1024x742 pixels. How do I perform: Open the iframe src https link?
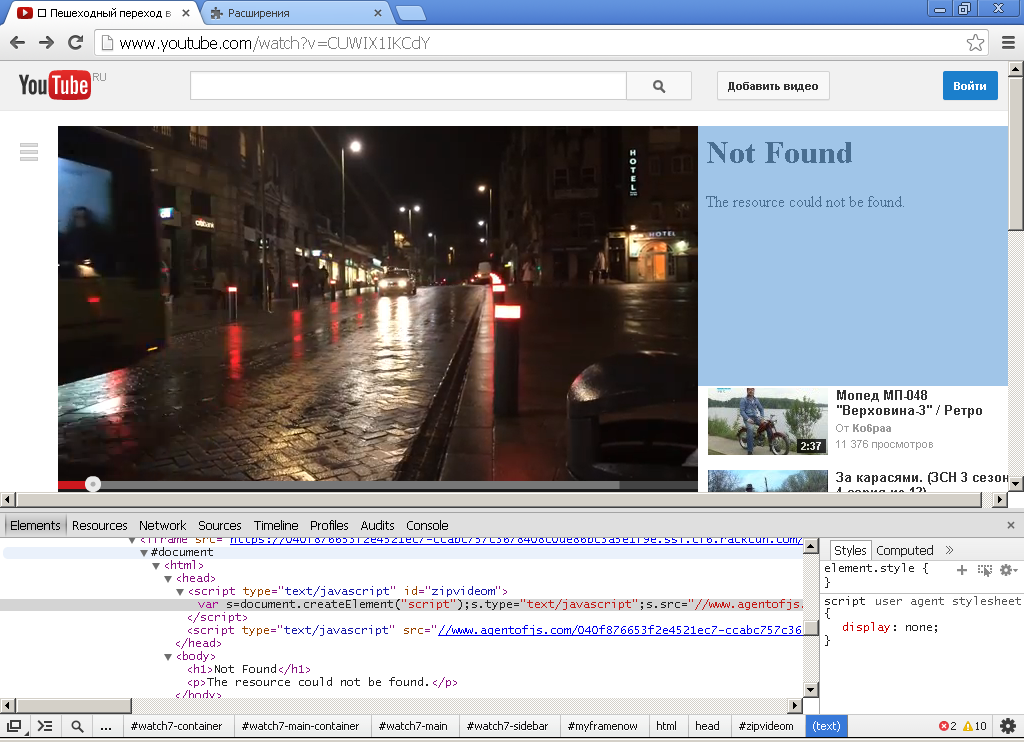[516, 541]
